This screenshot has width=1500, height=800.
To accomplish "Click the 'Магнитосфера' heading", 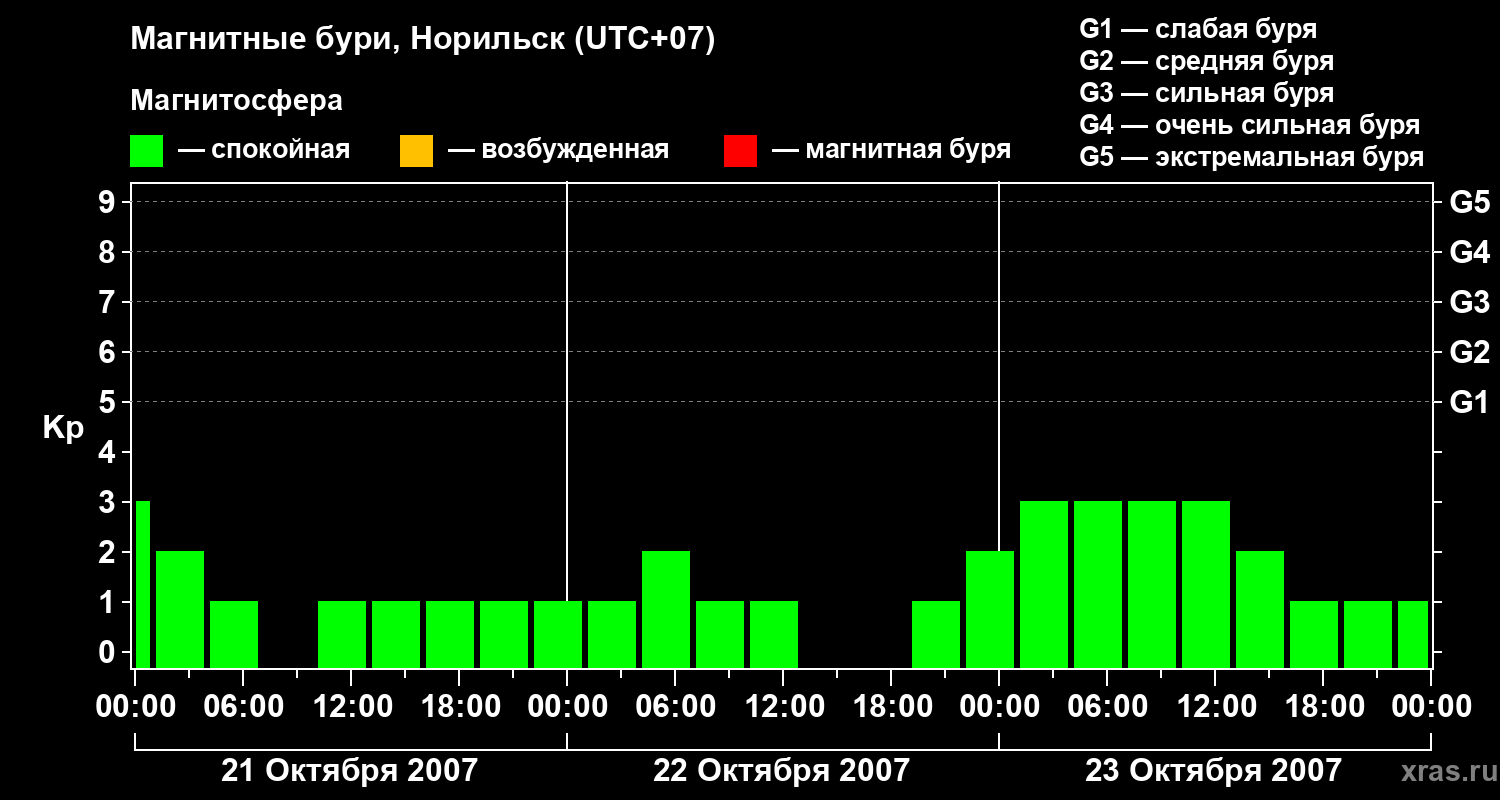I will [237, 101].
